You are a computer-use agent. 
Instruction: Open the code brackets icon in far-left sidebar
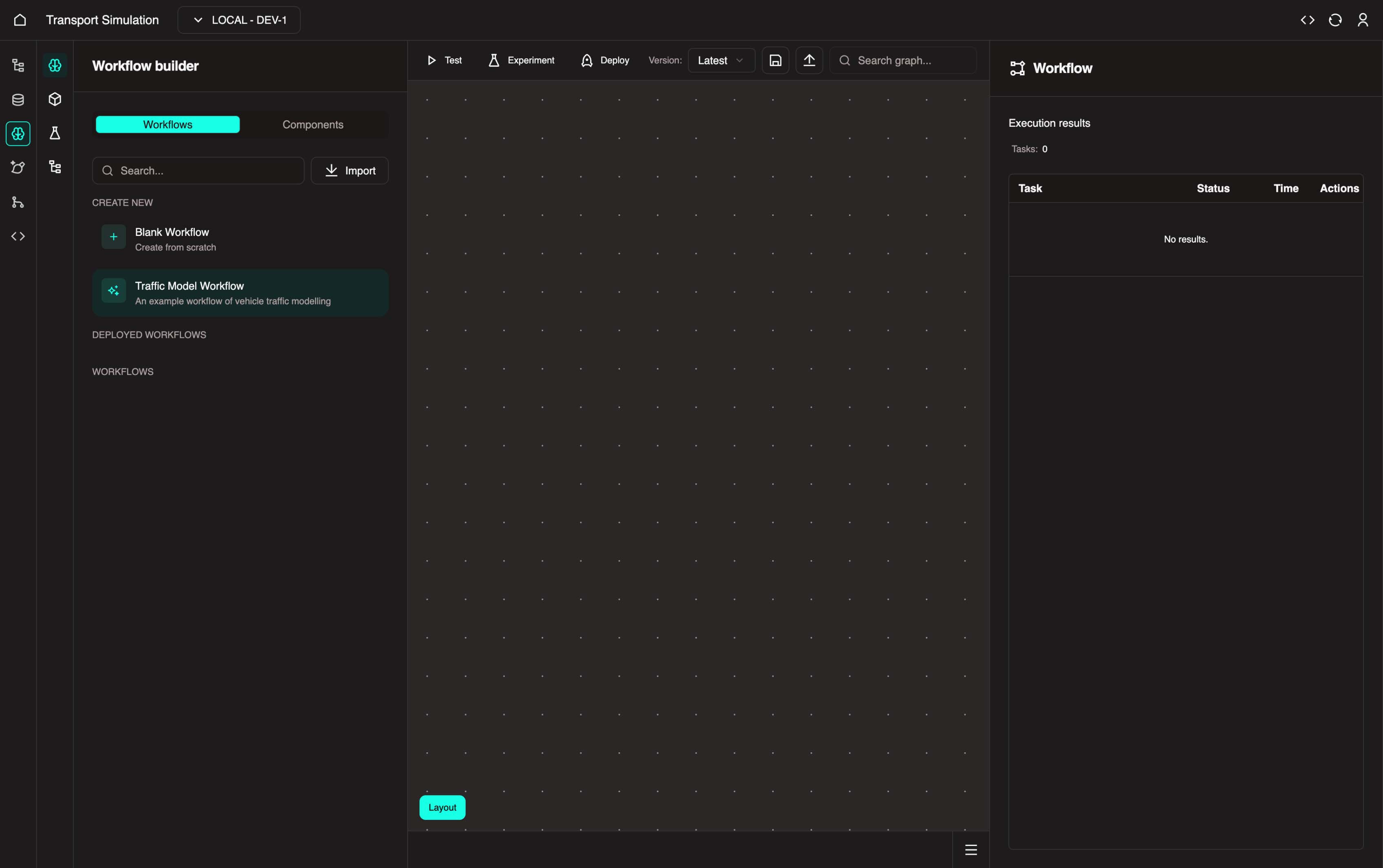tap(18, 236)
